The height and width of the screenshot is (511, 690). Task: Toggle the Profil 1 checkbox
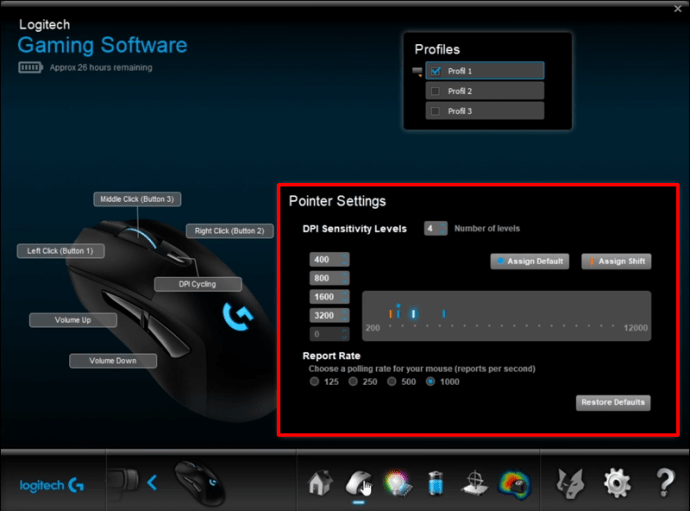pyautogui.click(x=436, y=71)
